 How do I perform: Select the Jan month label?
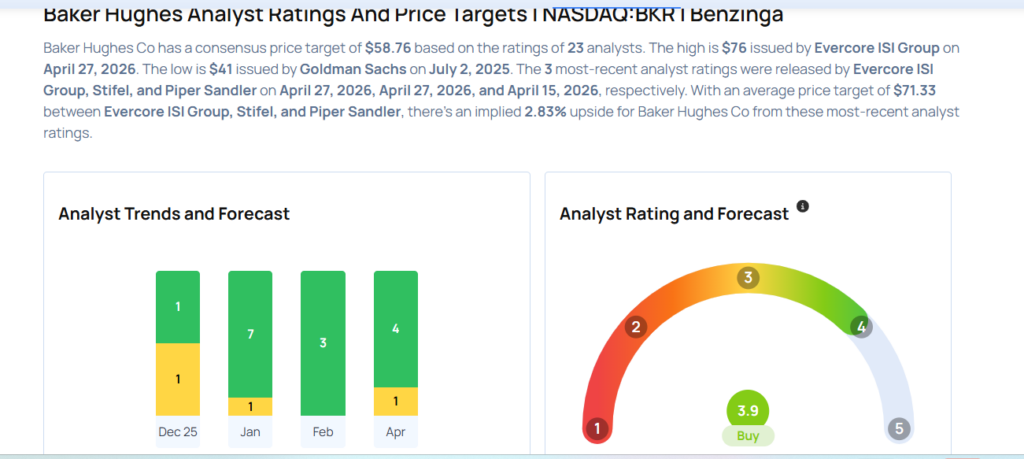click(x=250, y=432)
